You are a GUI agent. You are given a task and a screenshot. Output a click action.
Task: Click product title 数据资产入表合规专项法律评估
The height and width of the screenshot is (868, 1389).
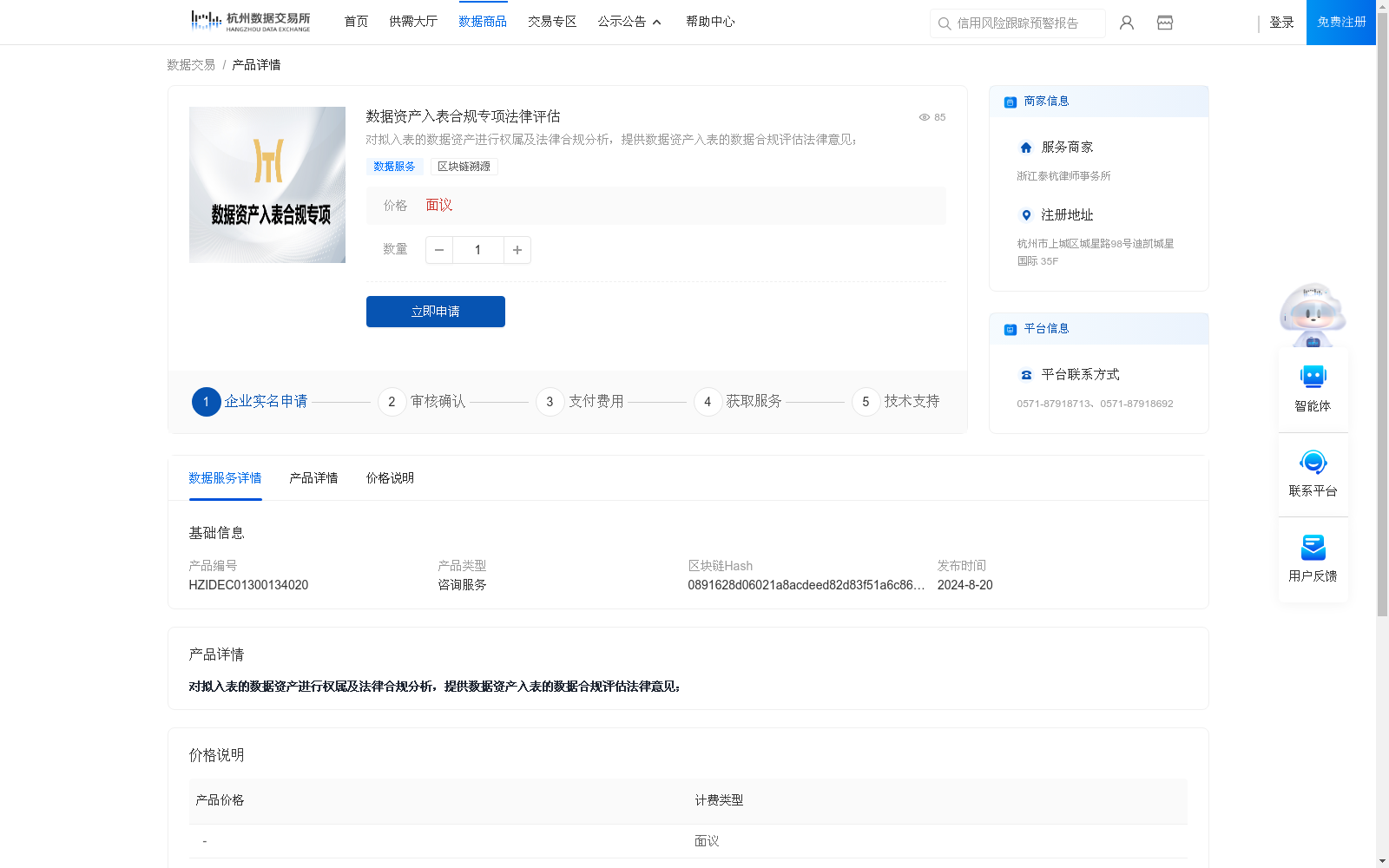(463, 116)
